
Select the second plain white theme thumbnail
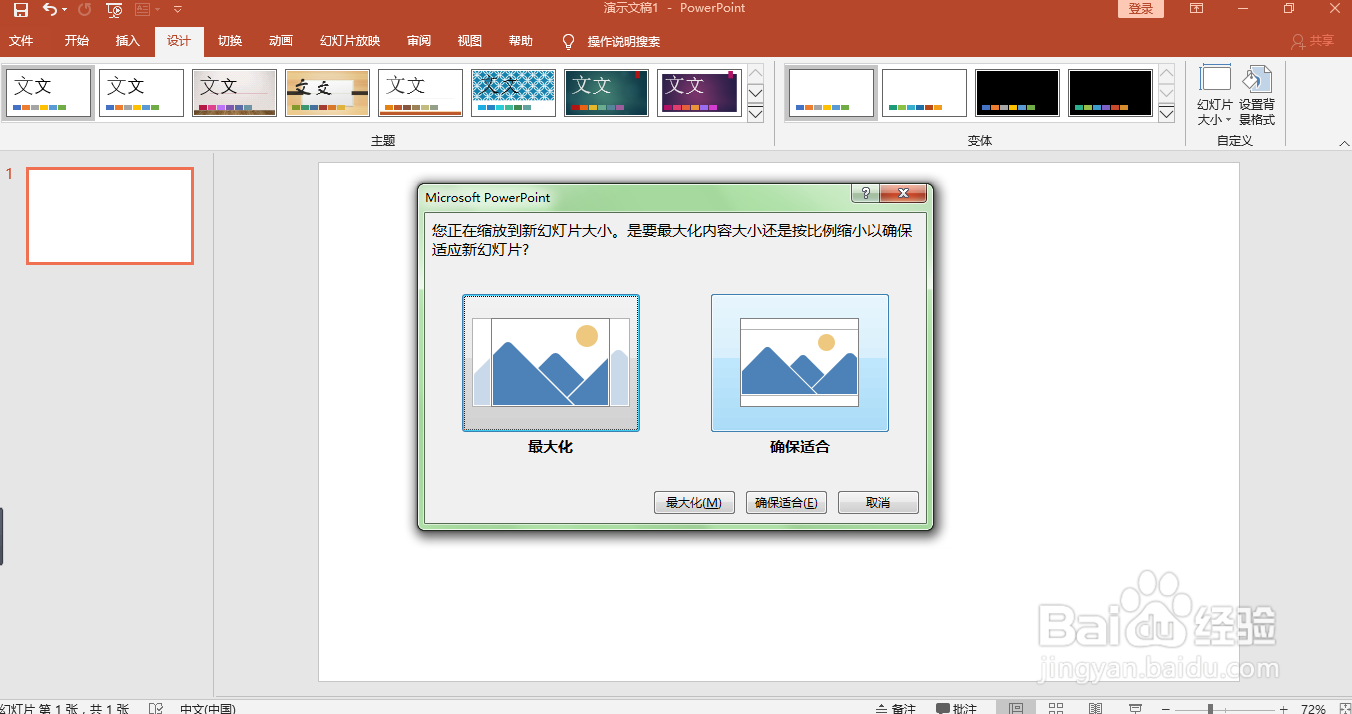142,93
